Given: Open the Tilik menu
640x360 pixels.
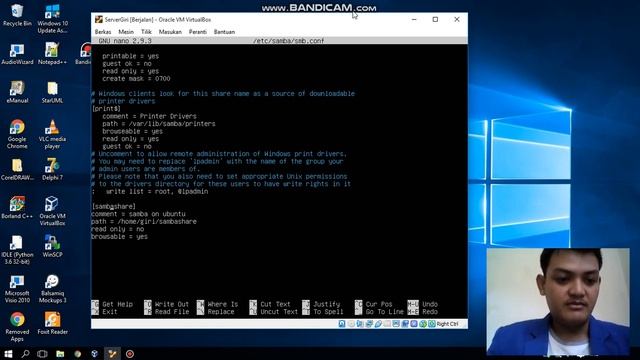Looking at the screenshot, I should 146,31.
